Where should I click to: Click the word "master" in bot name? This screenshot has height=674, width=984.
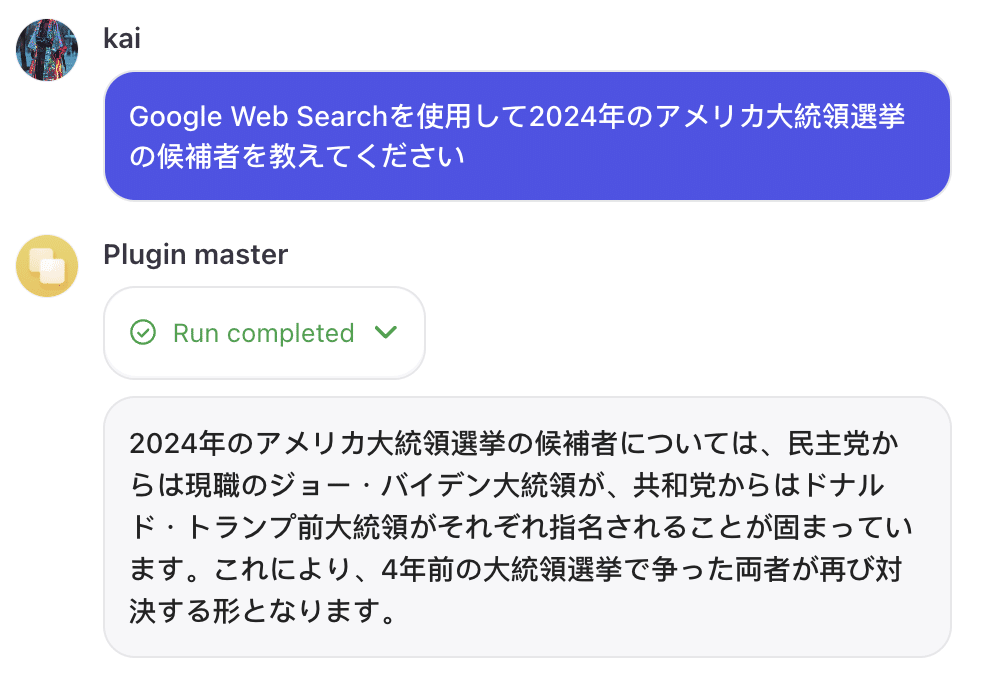(x=241, y=254)
